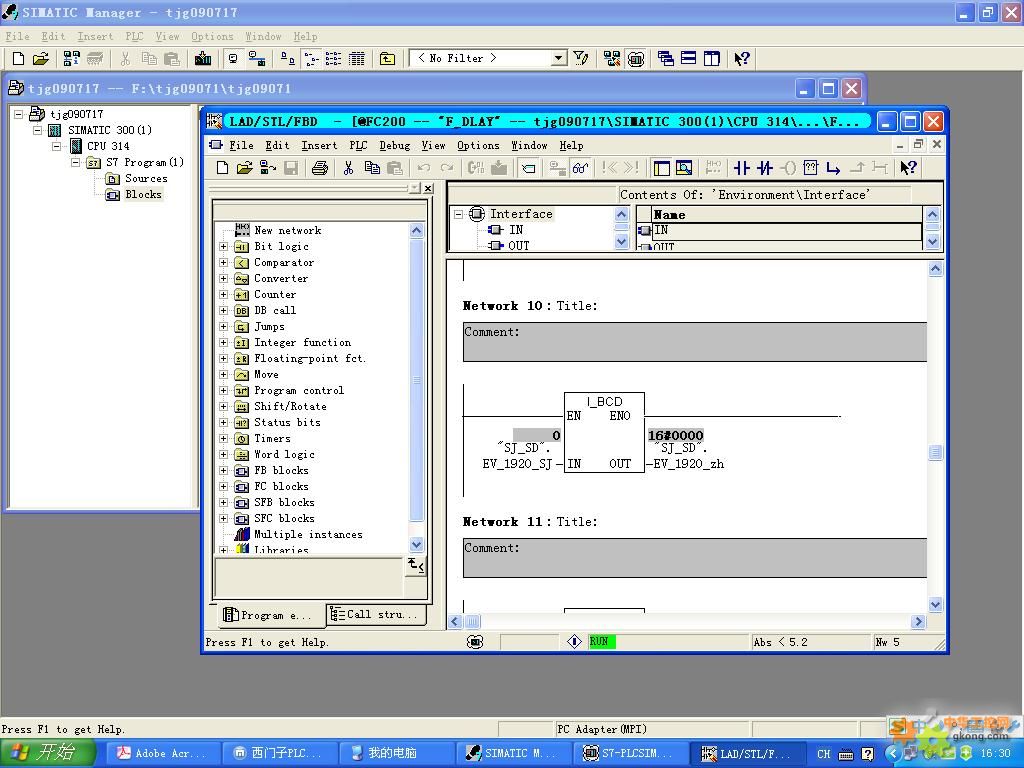Switch to S7-PLCSIM taskbar button
This screenshot has width=1024, height=768.
pyautogui.click(x=630, y=753)
